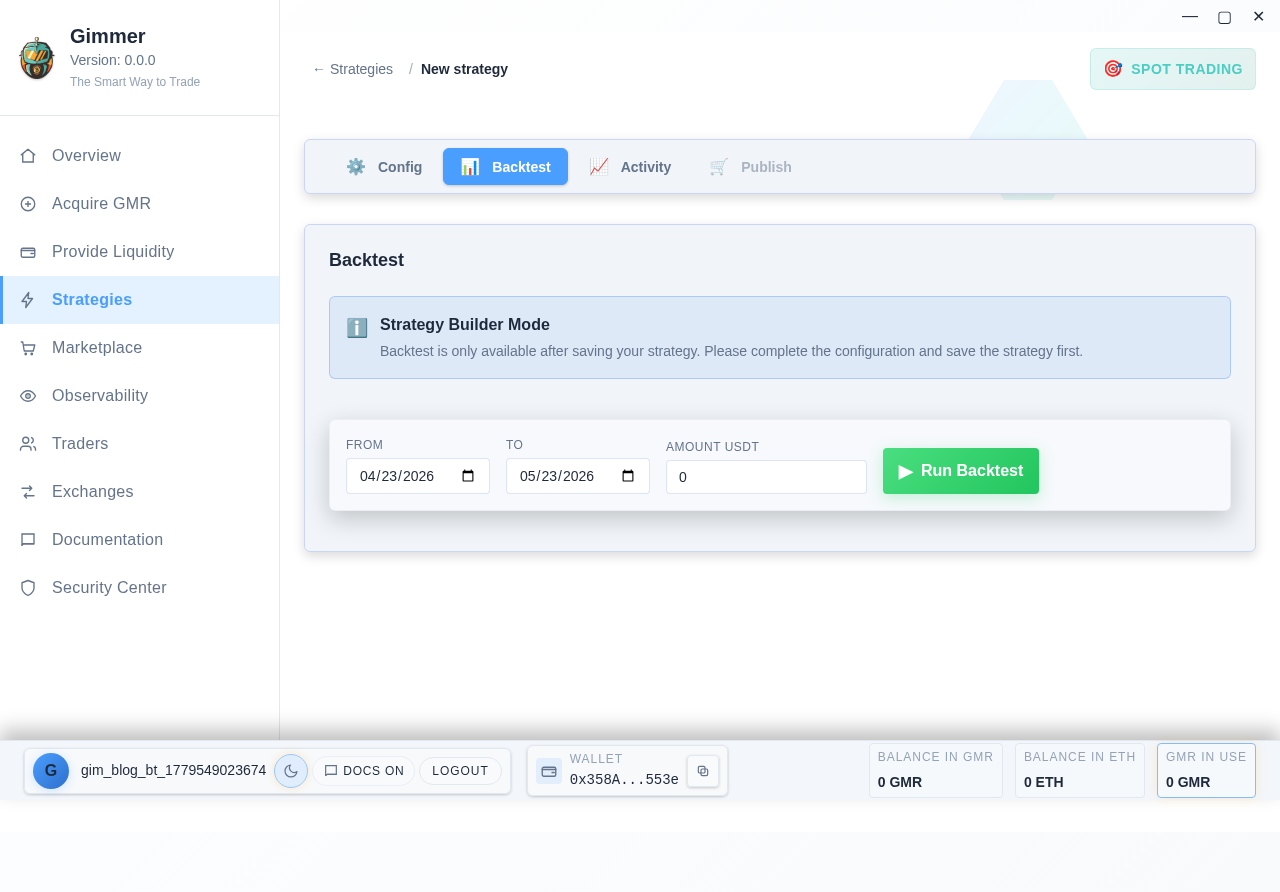Click the Security Center shield icon
This screenshot has height=892, width=1280.
coord(28,588)
